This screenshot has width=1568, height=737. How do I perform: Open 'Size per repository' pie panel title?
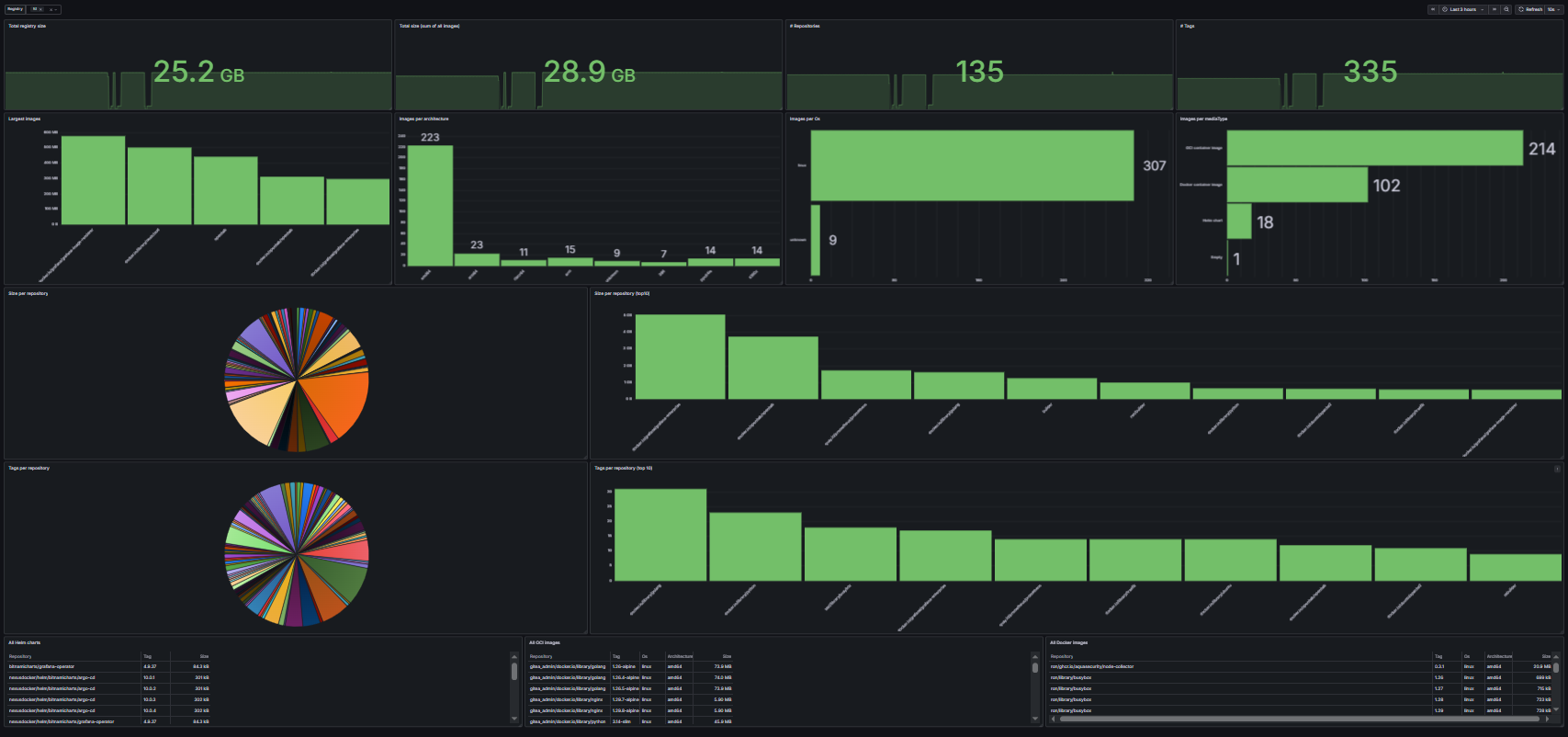(28, 293)
